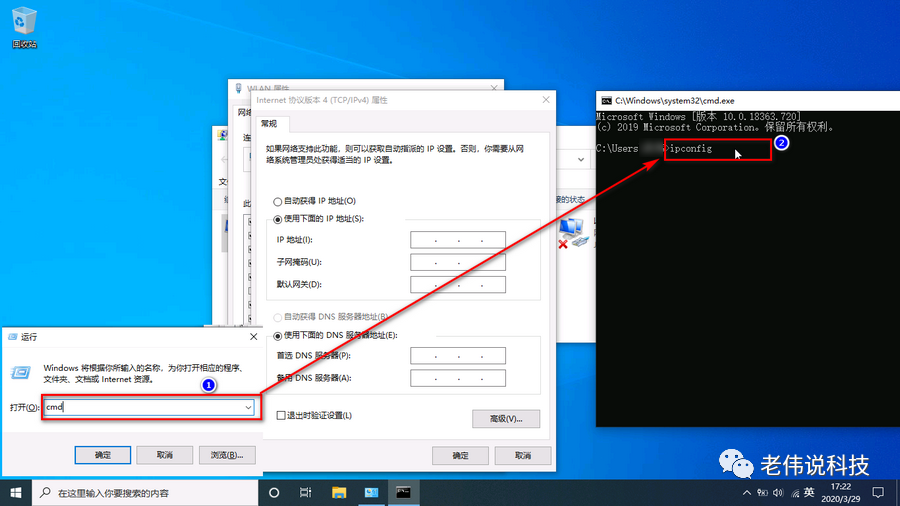This screenshot has height=506, width=900.
Task: Click the Run dialog title icon
Action: click(13, 337)
